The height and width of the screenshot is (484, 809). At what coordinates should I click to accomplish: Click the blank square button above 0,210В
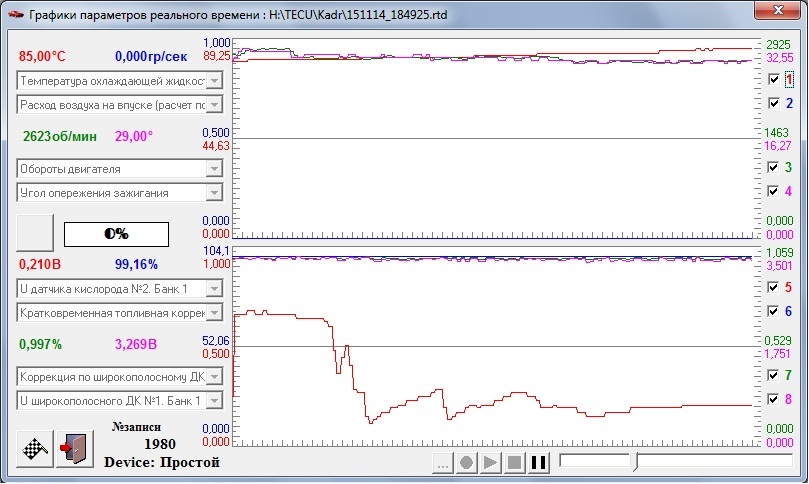click(x=36, y=232)
